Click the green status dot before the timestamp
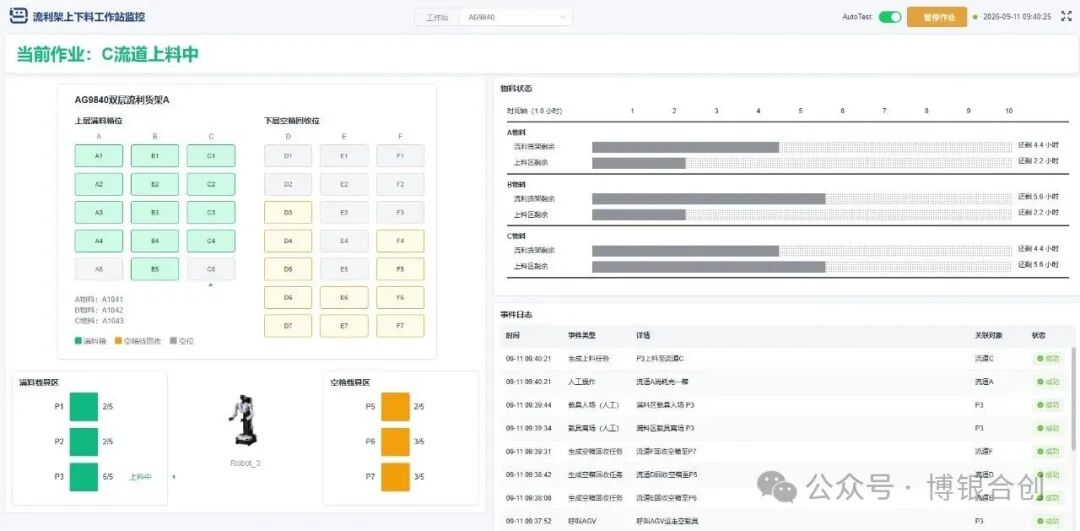The width and height of the screenshot is (1080, 531). click(975, 17)
